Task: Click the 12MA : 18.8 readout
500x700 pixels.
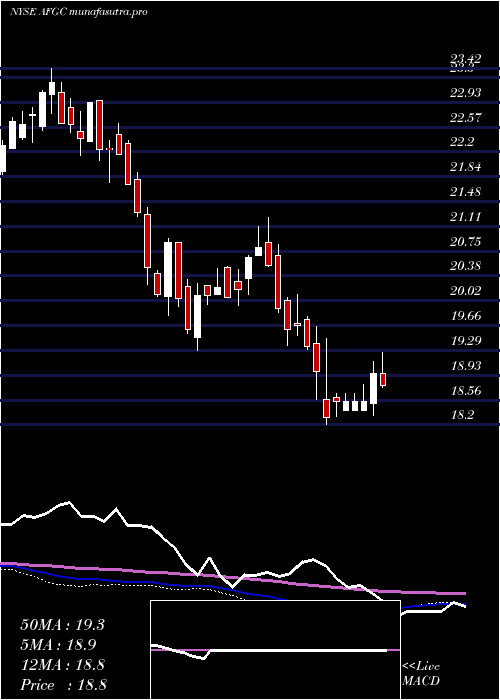Action: pyautogui.click(x=62, y=665)
